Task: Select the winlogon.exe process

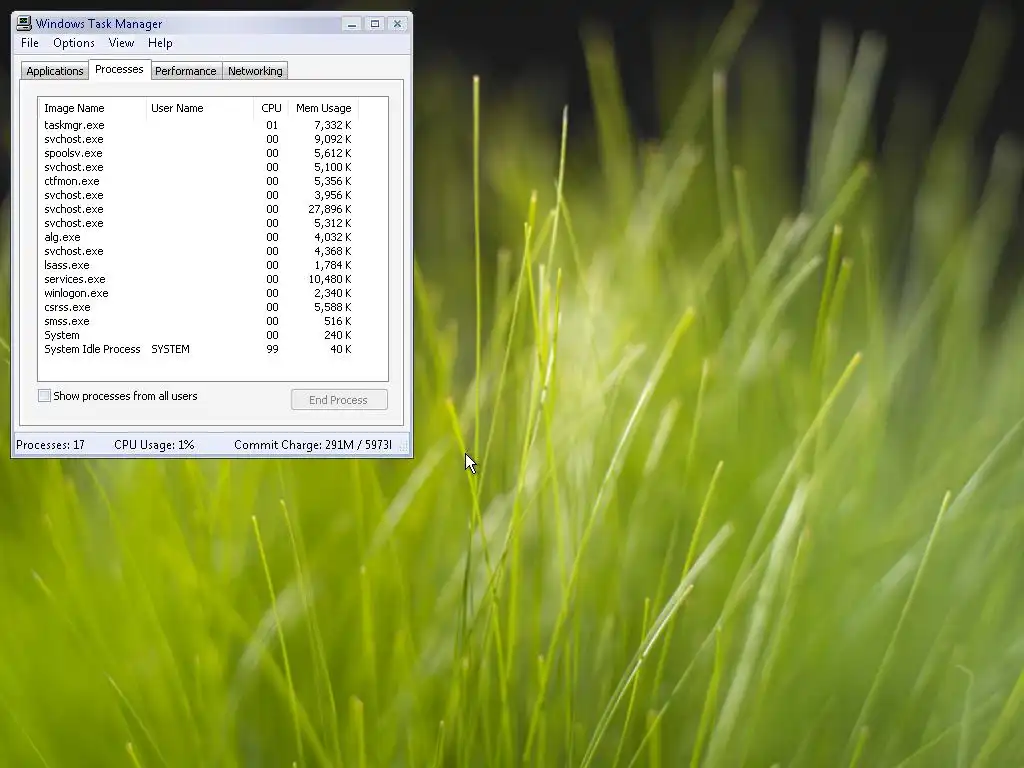Action: tap(198, 293)
